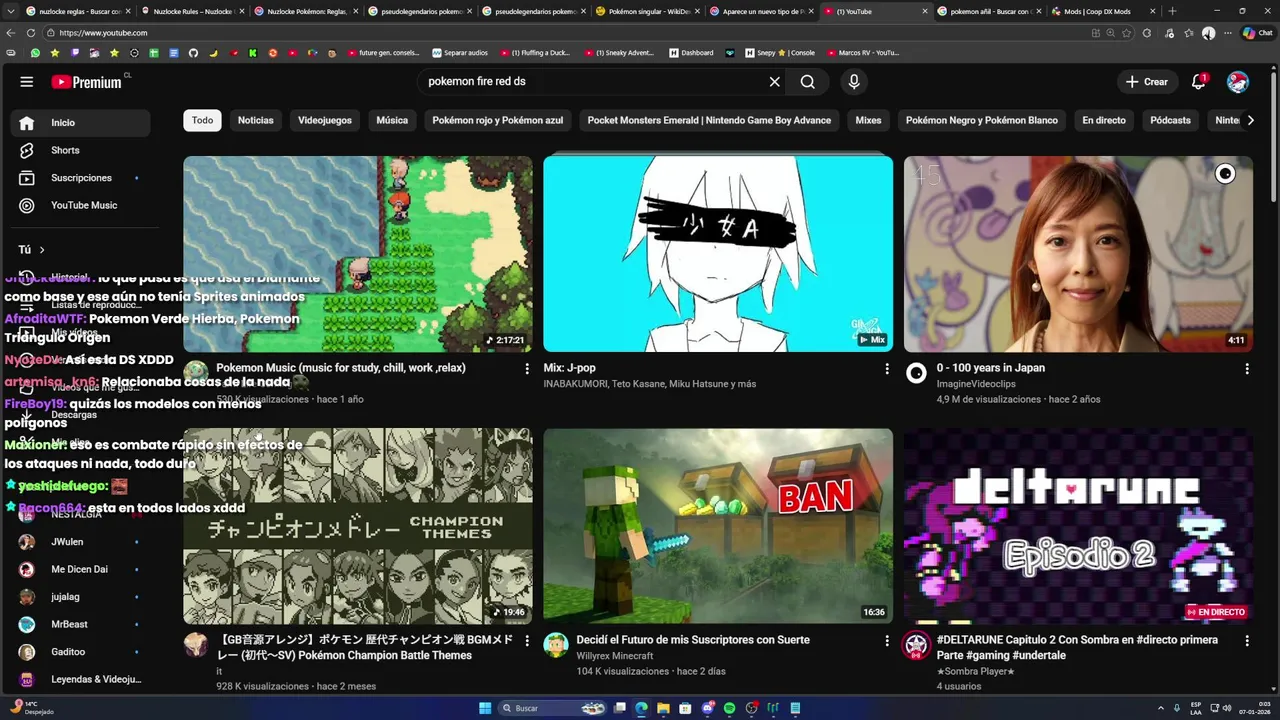Image resolution: width=1280 pixels, height=720 pixels.
Task: Play the Mix: J-pop thumbnail
Action: [718, 254]
